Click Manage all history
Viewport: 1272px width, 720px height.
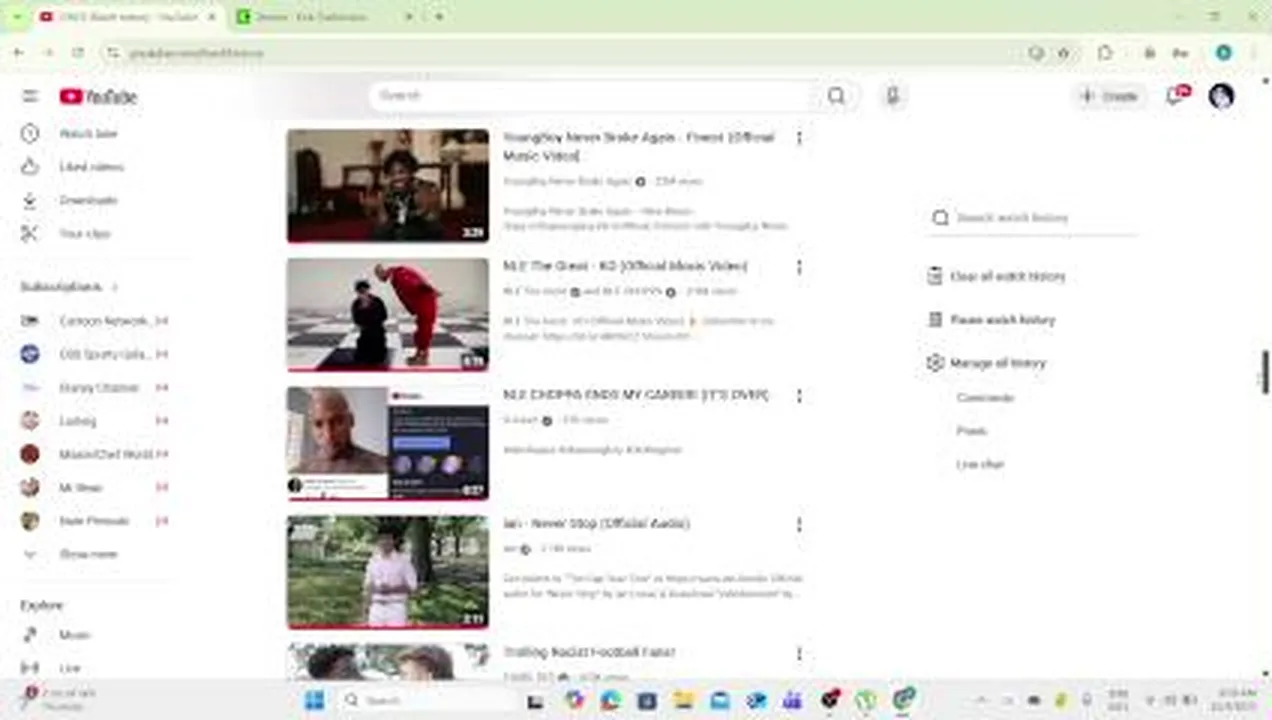986,363
